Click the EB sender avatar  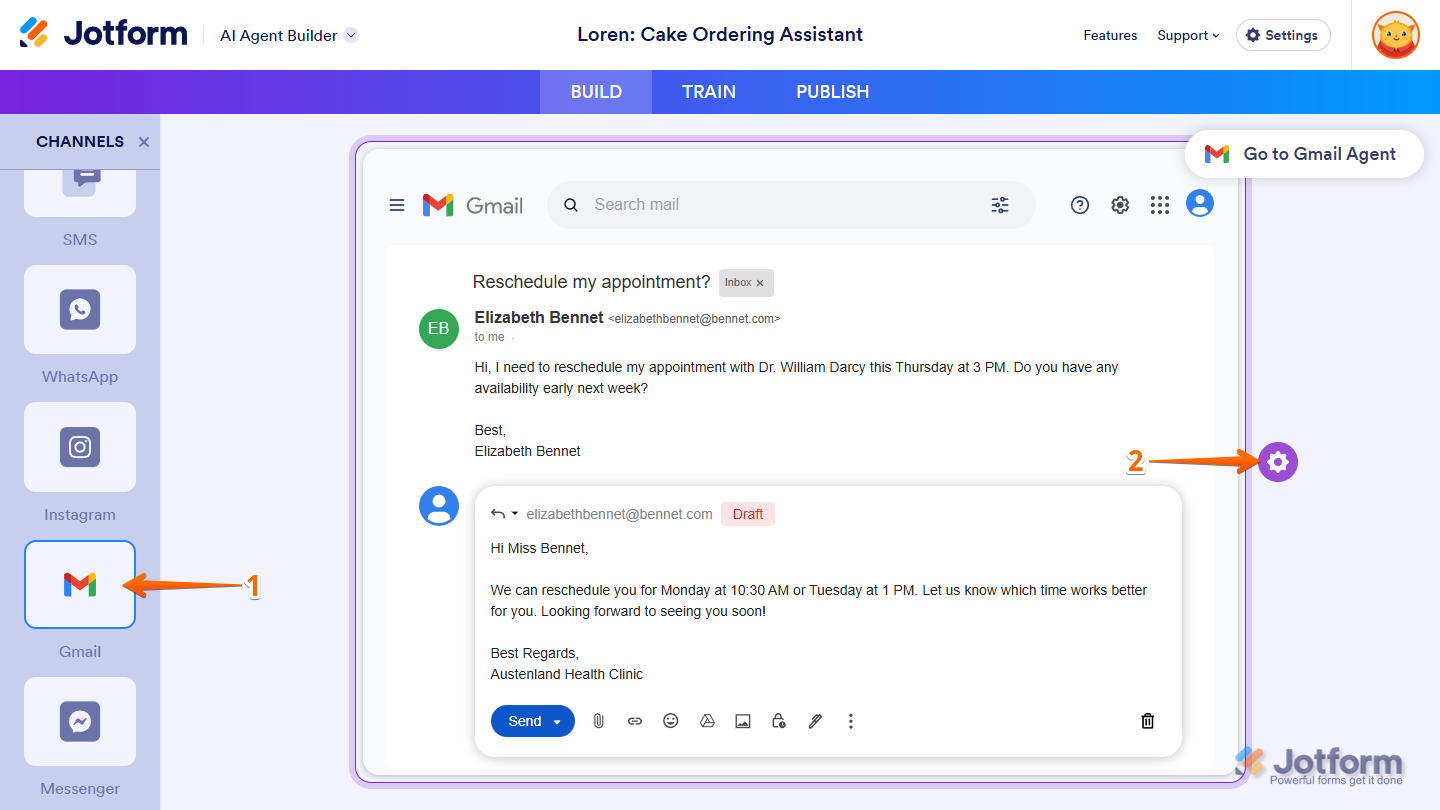[x=439, y=328]
